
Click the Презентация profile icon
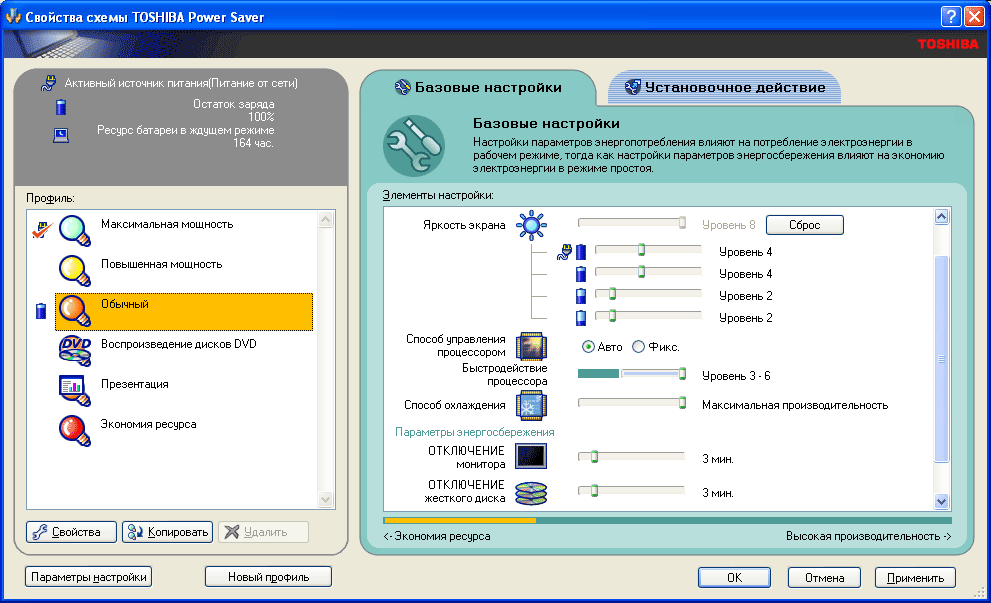75,391
